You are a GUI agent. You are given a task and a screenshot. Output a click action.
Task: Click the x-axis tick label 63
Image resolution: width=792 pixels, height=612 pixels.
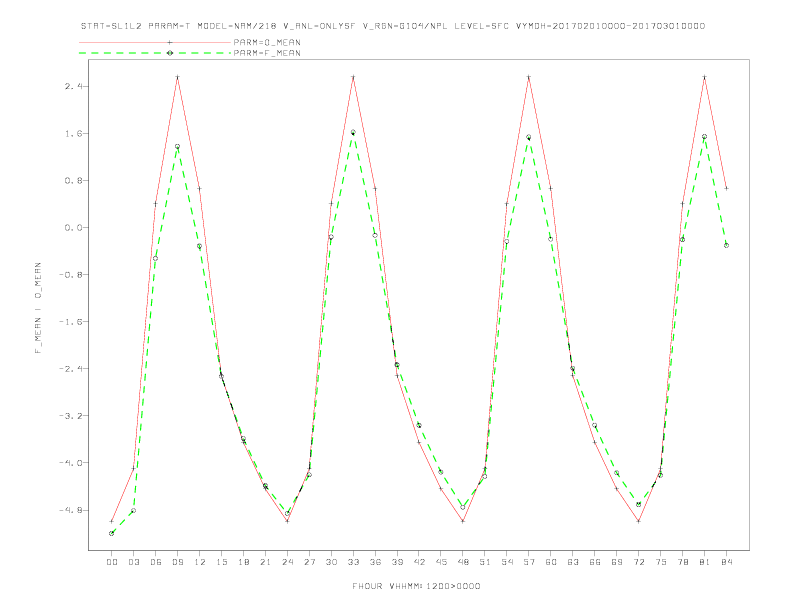coord(573,562)
